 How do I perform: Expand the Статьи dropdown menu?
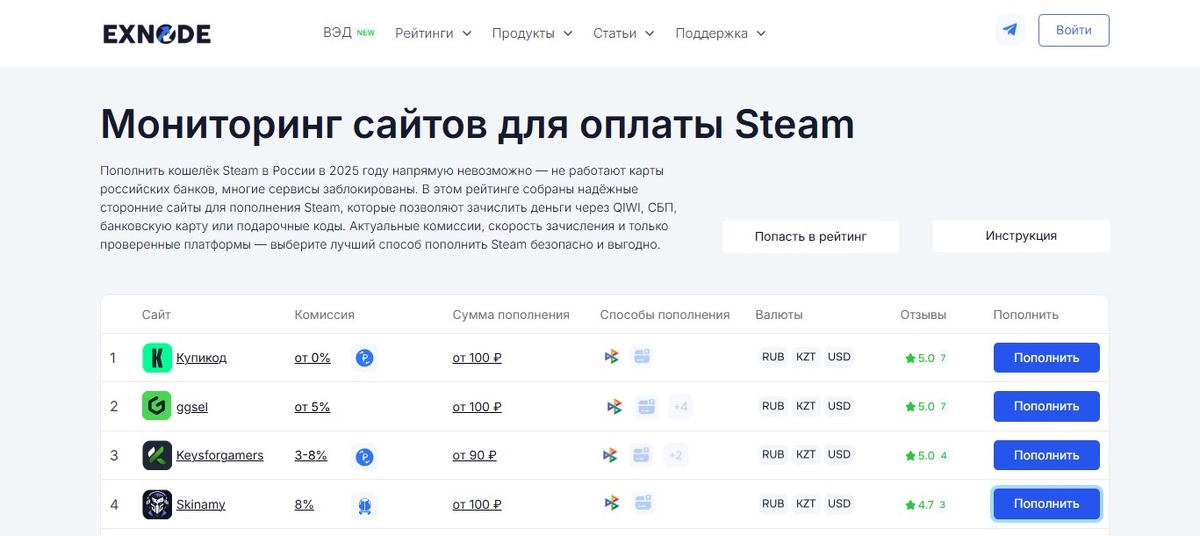623,33
